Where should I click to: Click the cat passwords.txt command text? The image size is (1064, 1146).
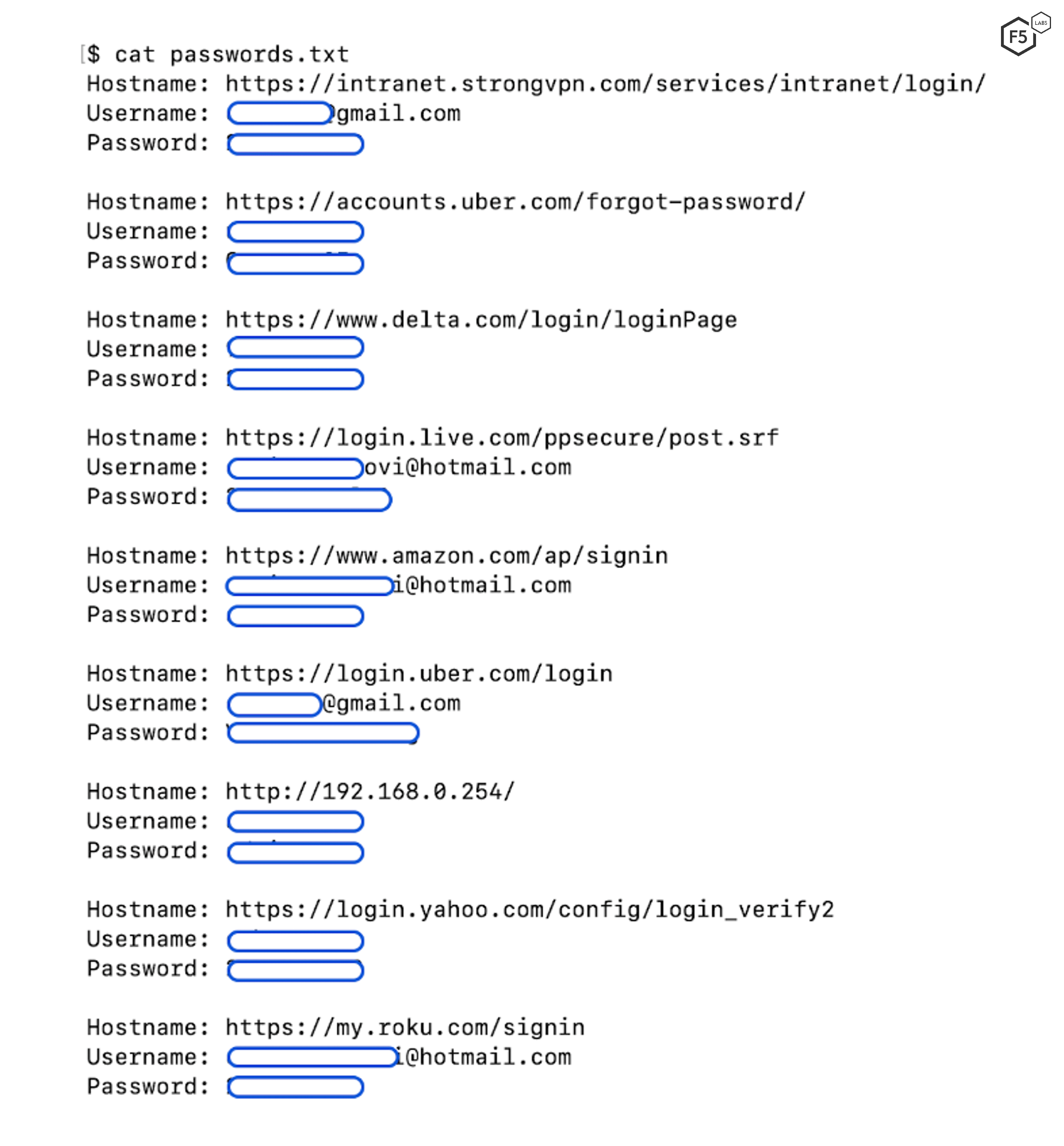(232, 55)
